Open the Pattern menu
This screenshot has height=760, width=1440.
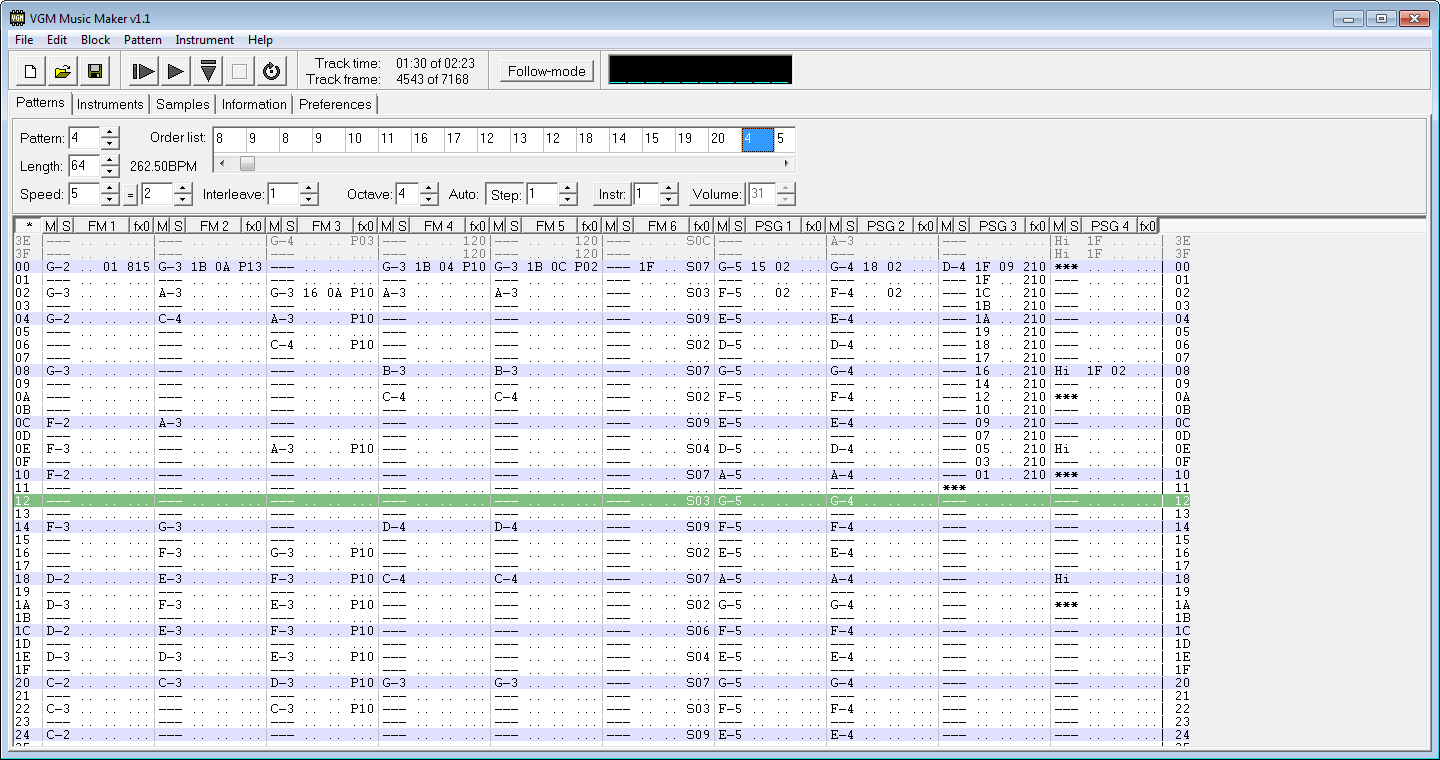coord(142,40)
